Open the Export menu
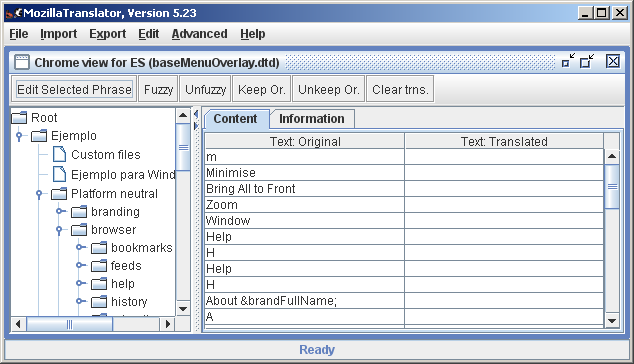The image size is (634, 364). coord(108,34)
